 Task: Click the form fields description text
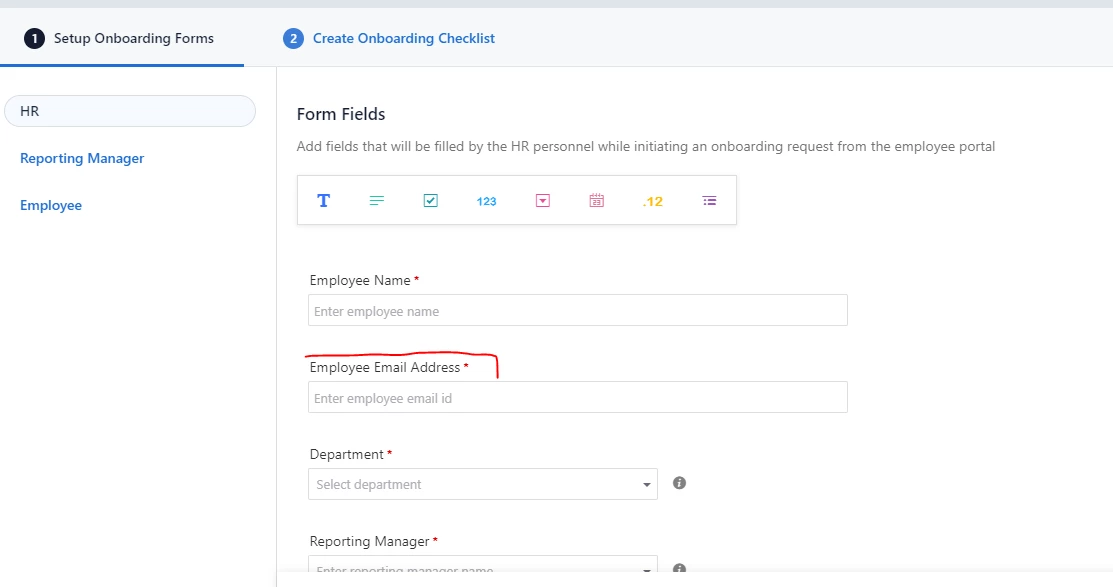(646, 146)
